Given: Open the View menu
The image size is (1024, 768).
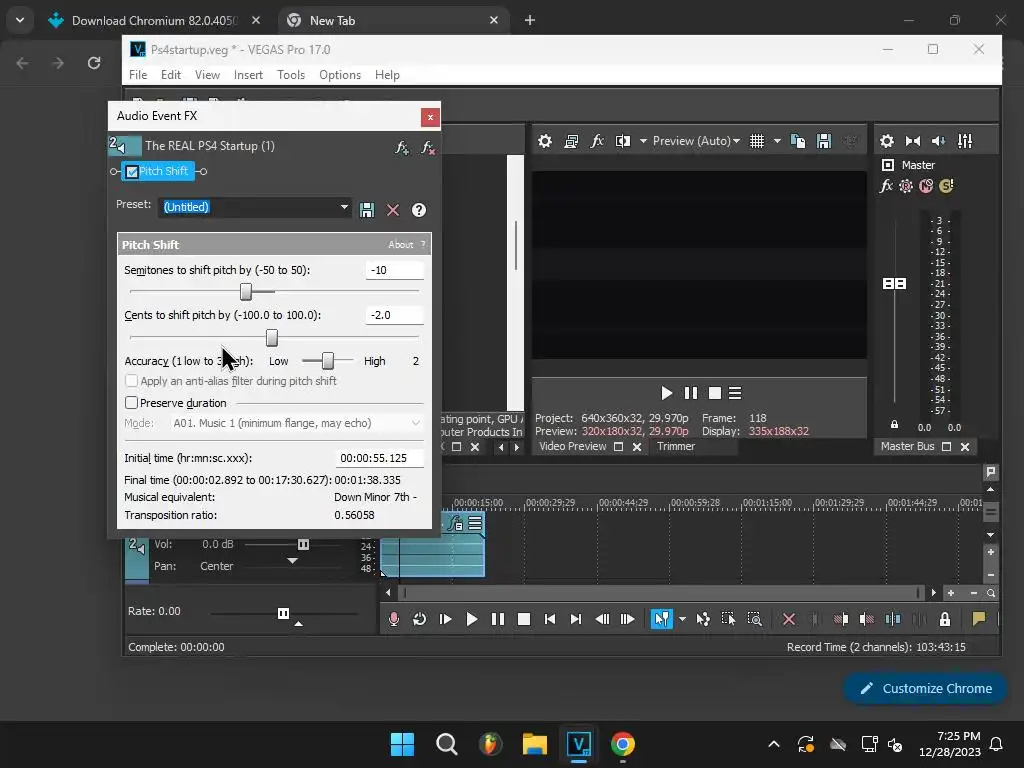Looking at the screenshot, I should (207, 75).
